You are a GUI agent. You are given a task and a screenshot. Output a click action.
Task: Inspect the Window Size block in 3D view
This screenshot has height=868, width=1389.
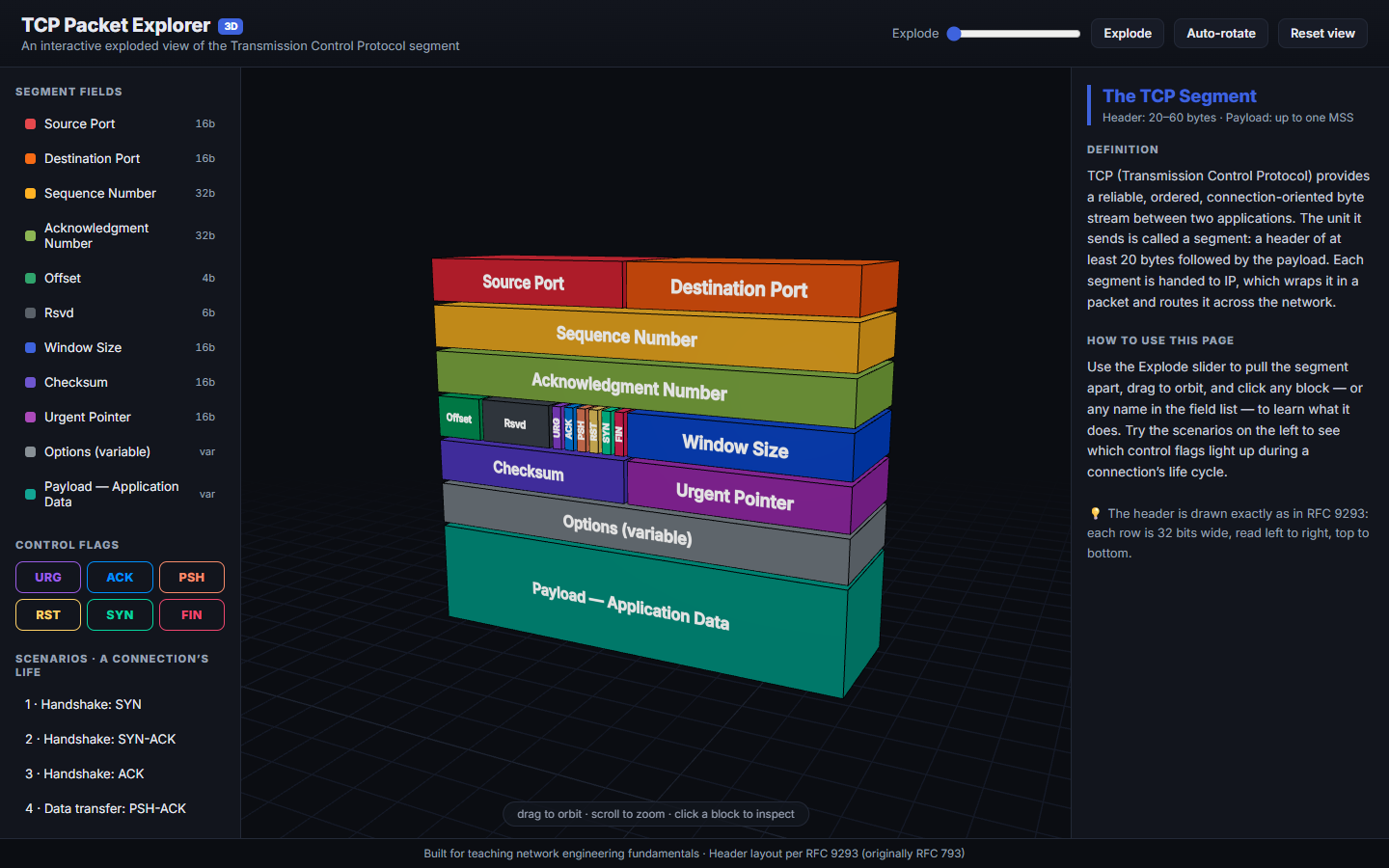[738, 446]
